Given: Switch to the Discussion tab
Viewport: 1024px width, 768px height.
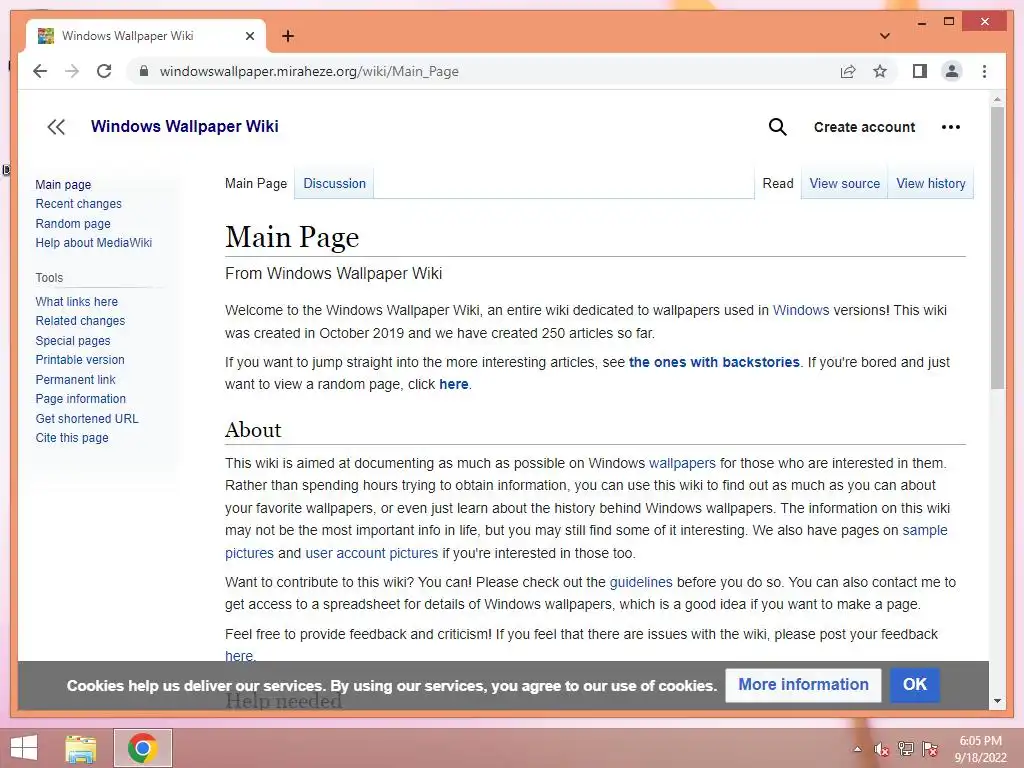Looking at the screenshot, I should (x=334, y=184).
